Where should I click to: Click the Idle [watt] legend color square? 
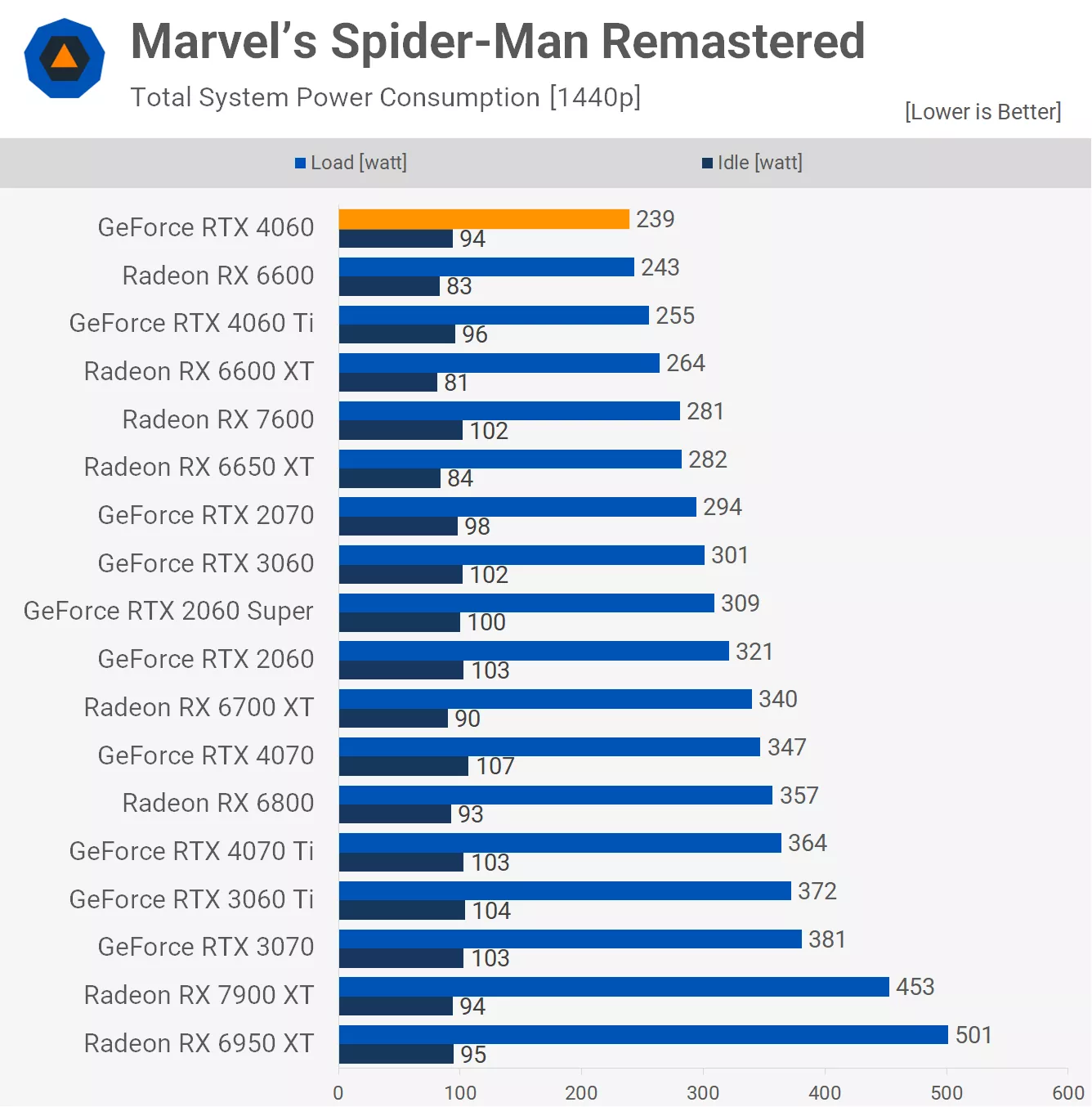[x=707, y=164]
